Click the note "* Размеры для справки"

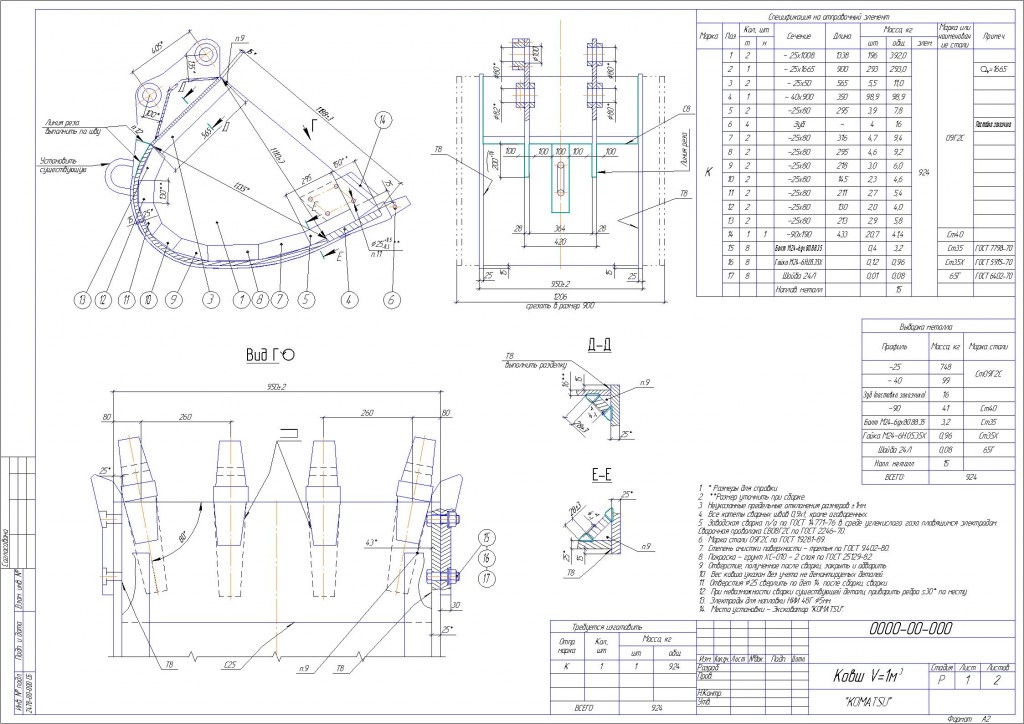click(743, 488)
